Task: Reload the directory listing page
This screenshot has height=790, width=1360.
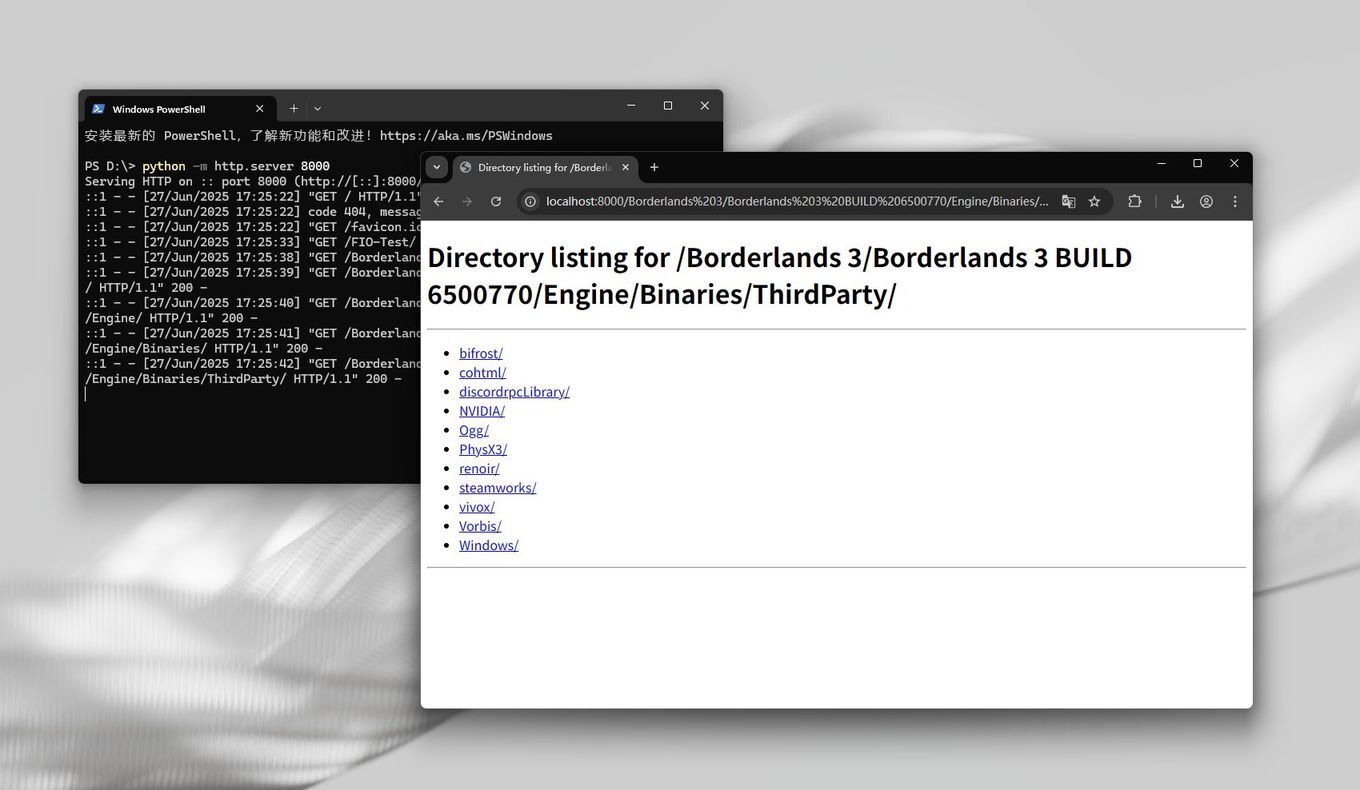Action: coord(495,201)
